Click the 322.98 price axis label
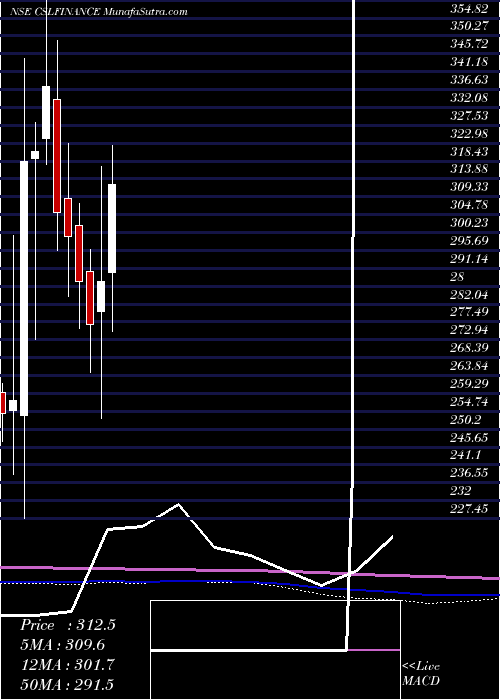The image size is (500, 700). point(469,133)
